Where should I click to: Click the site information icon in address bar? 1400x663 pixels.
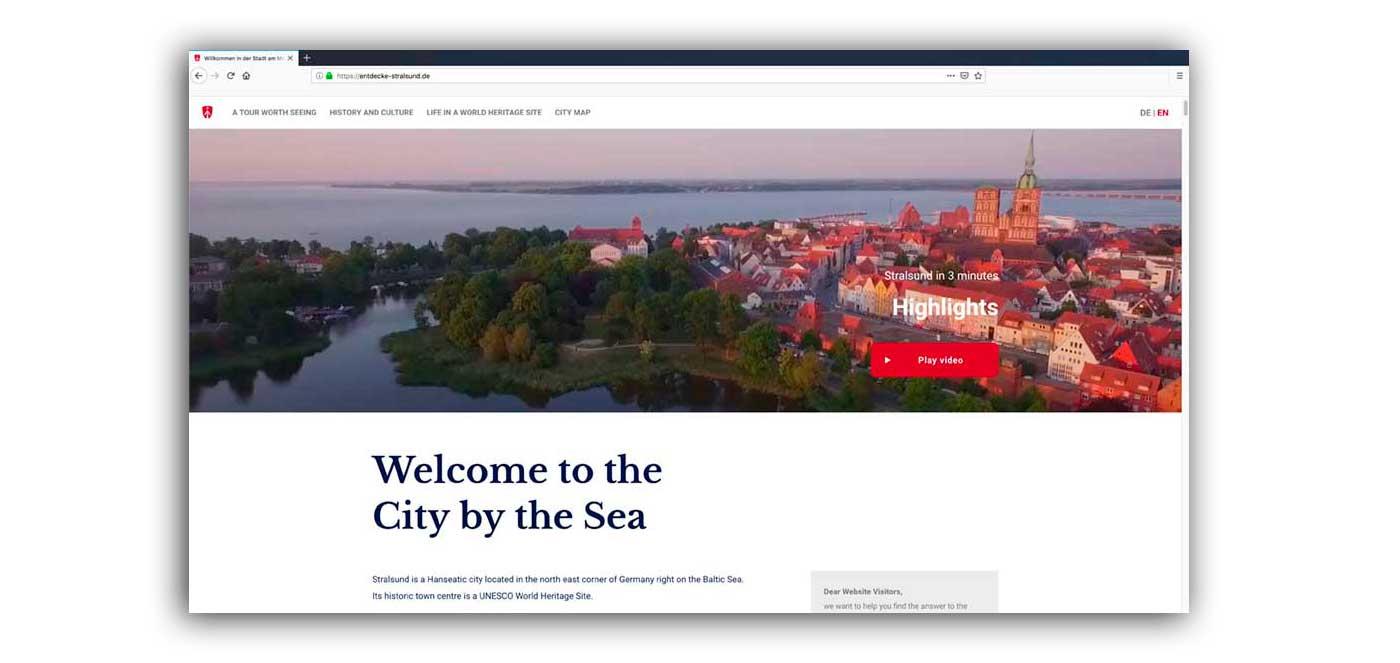pyautogui.click(x=319, y=76)
